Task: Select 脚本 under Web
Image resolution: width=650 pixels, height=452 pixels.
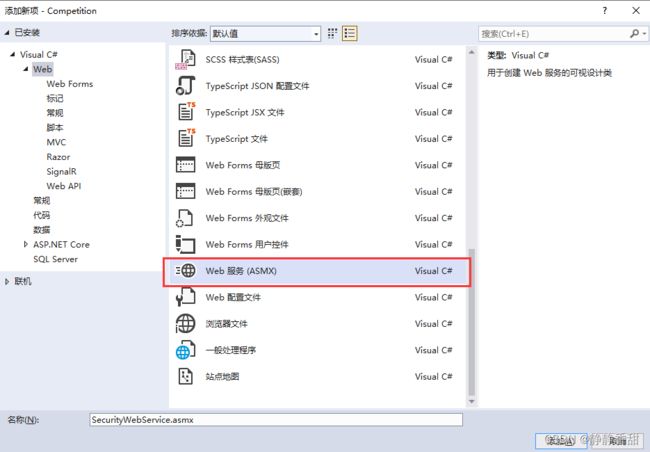Action: [55, 127]
